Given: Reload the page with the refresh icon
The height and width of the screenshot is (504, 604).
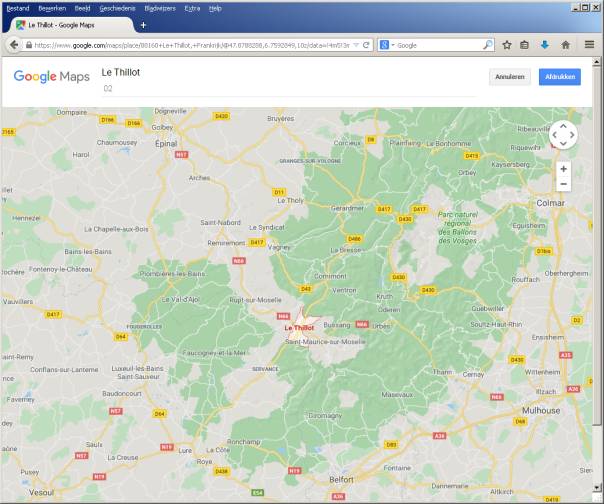Looking at the screenshot, I should point(366,45).
